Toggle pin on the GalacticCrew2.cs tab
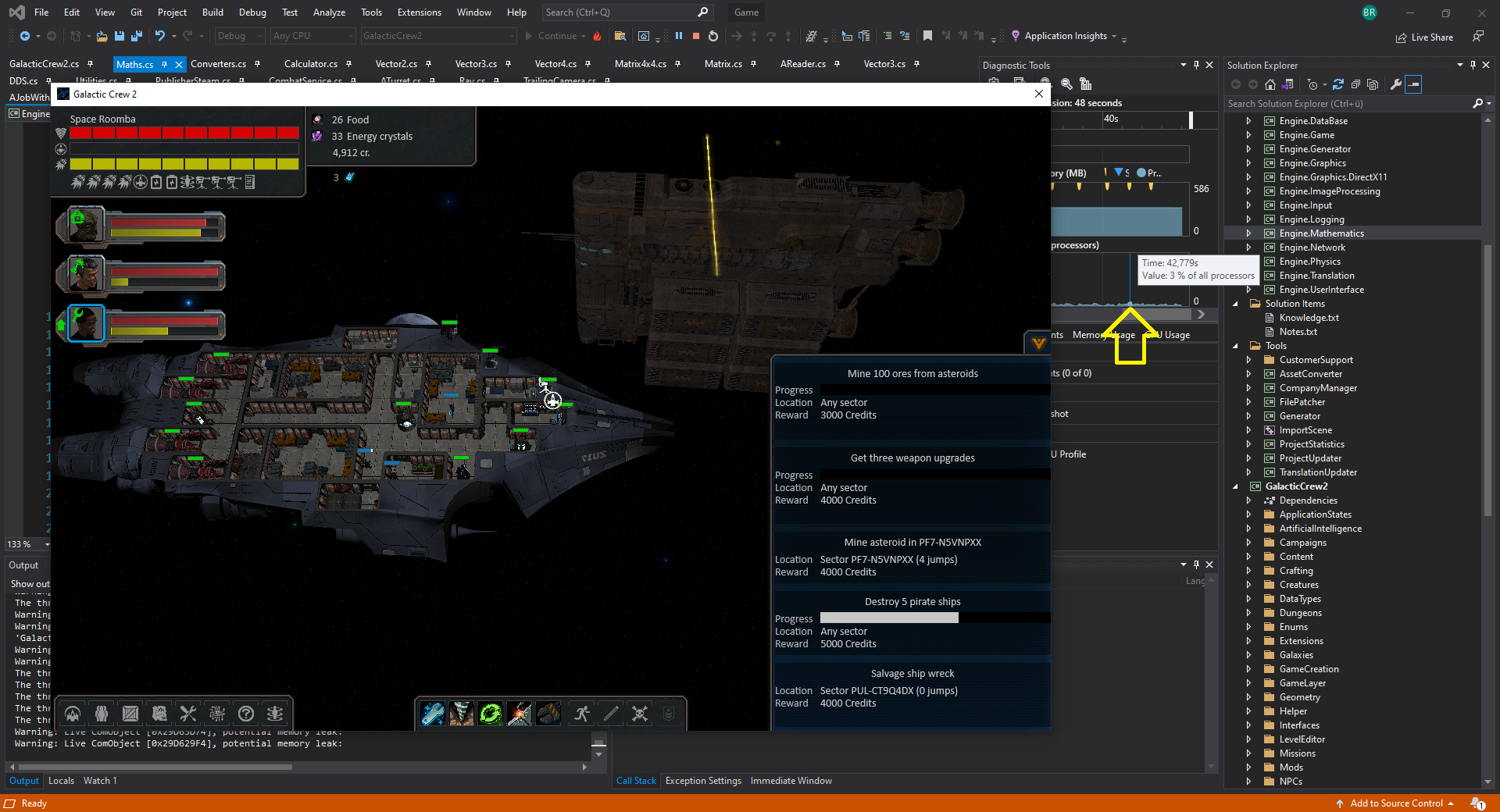 click(x=91, y=64)
